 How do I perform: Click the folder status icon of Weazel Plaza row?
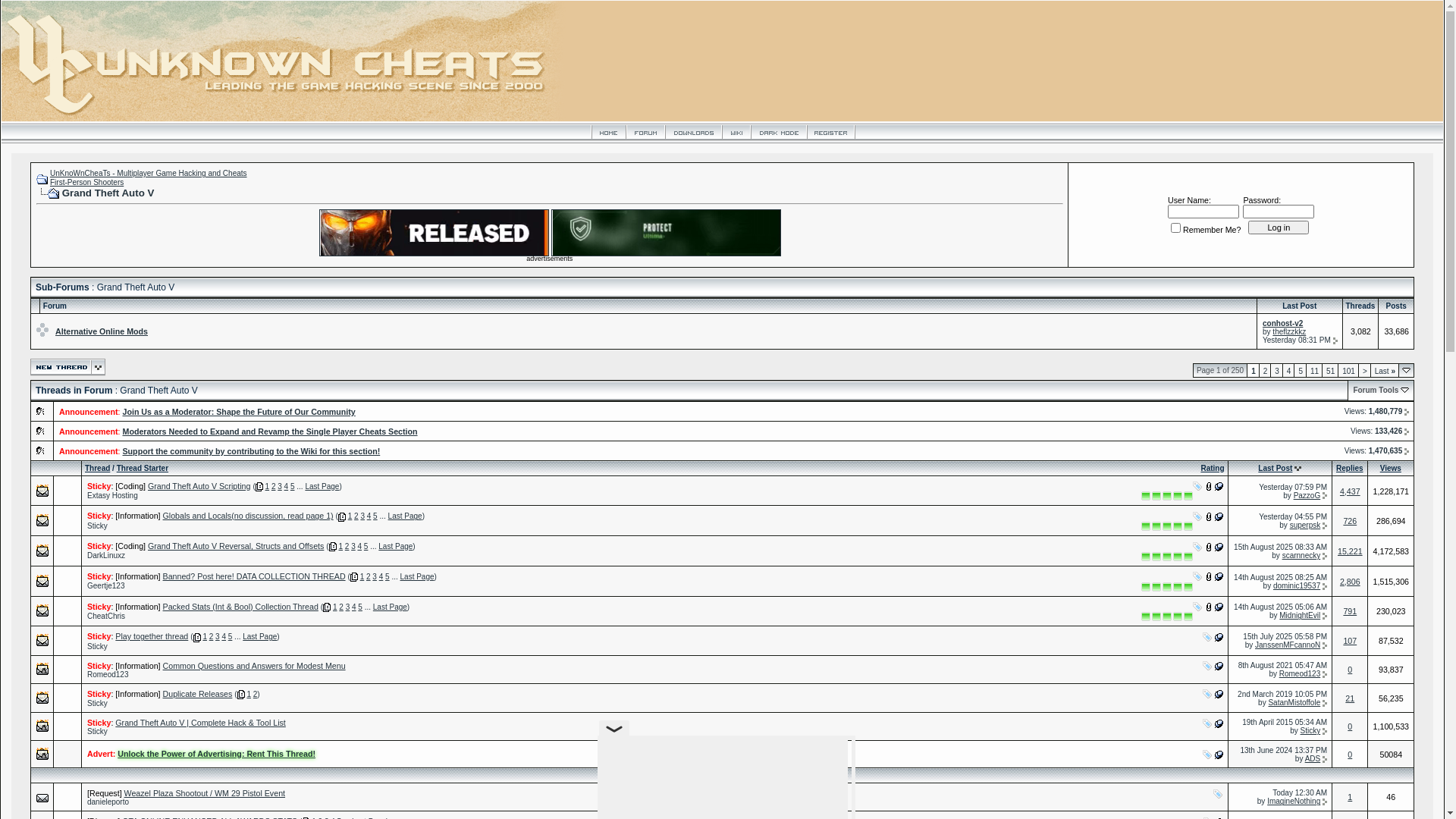pyautogui.click(x=42, y=798)
